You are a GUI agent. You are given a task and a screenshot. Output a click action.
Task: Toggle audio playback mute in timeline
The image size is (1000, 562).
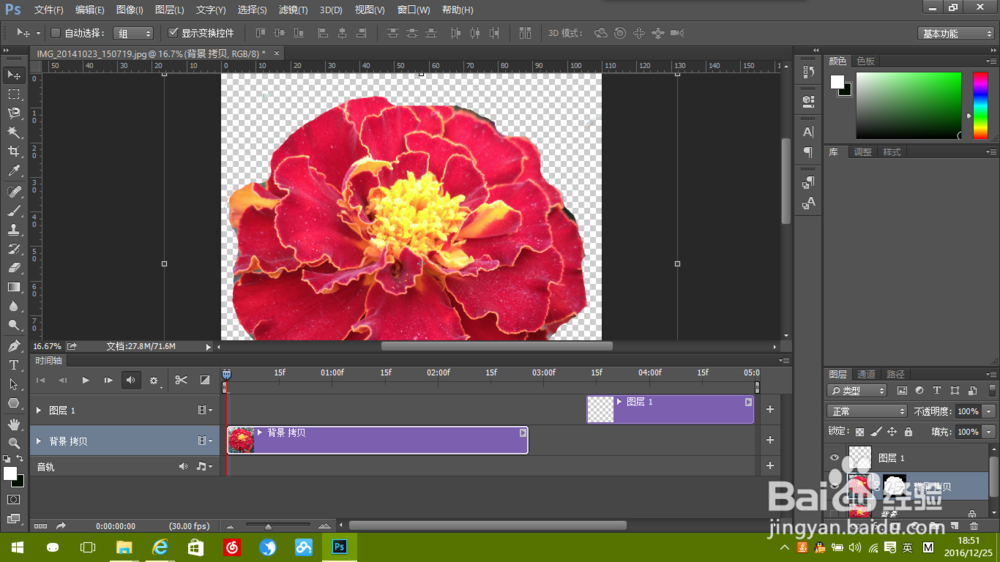[131, 380]
